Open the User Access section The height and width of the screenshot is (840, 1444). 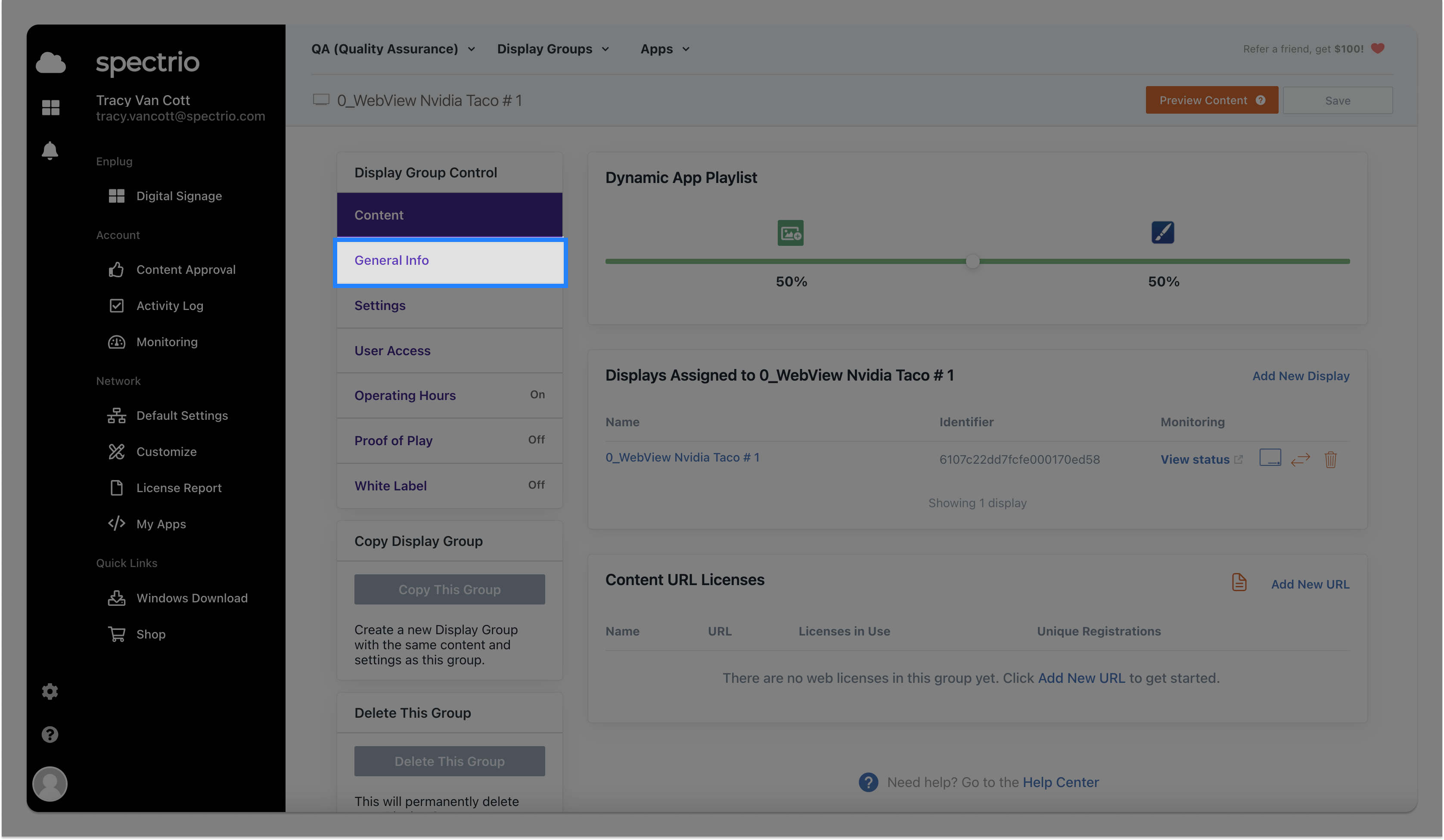click(x=449, y=350)
